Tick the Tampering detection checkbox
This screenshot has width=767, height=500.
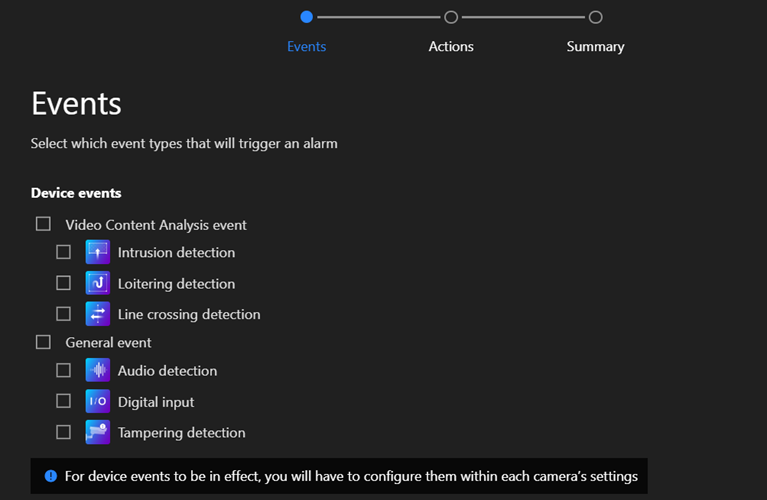click(64, 432)
